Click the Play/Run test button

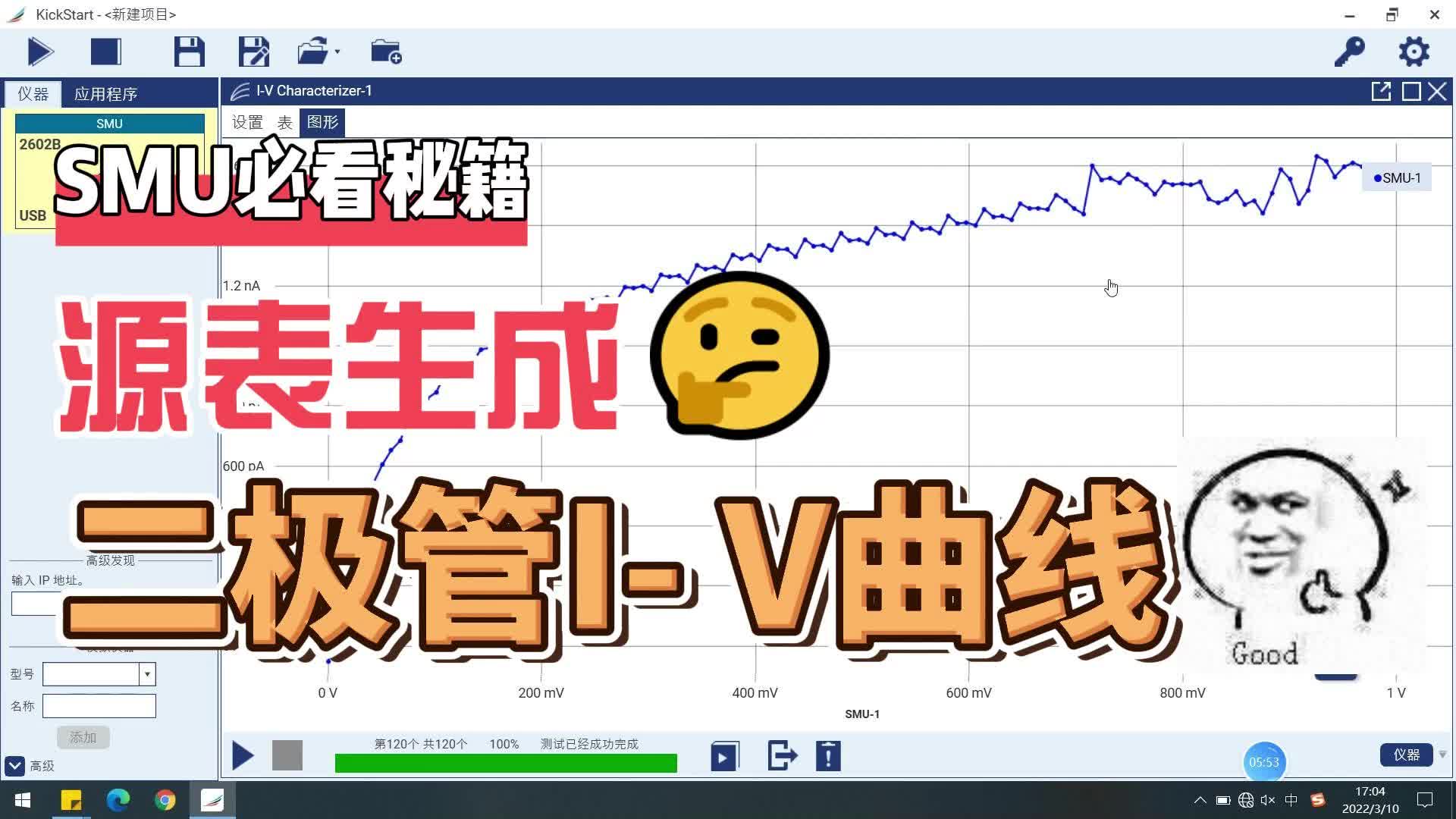(40, 52)
